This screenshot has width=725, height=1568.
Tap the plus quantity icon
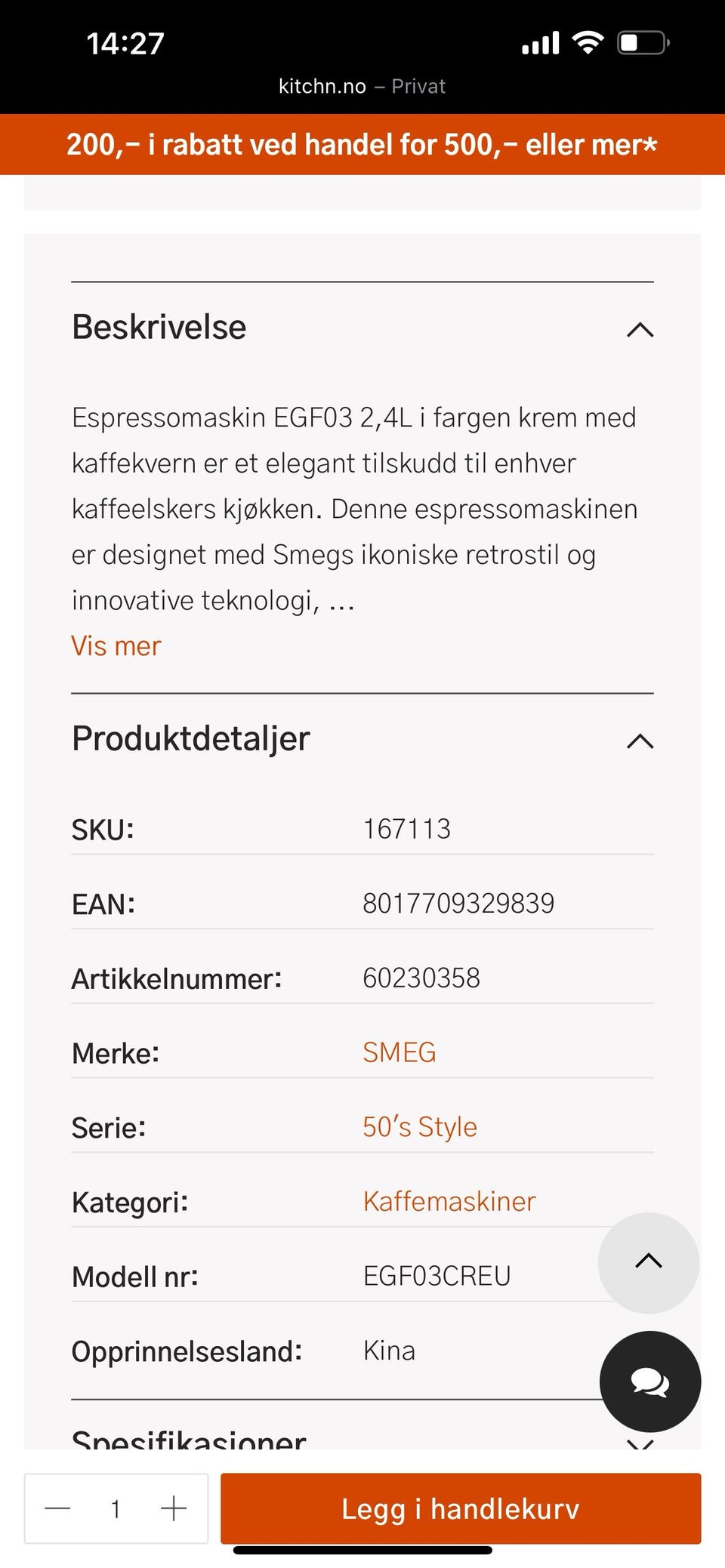(174, 1508)
